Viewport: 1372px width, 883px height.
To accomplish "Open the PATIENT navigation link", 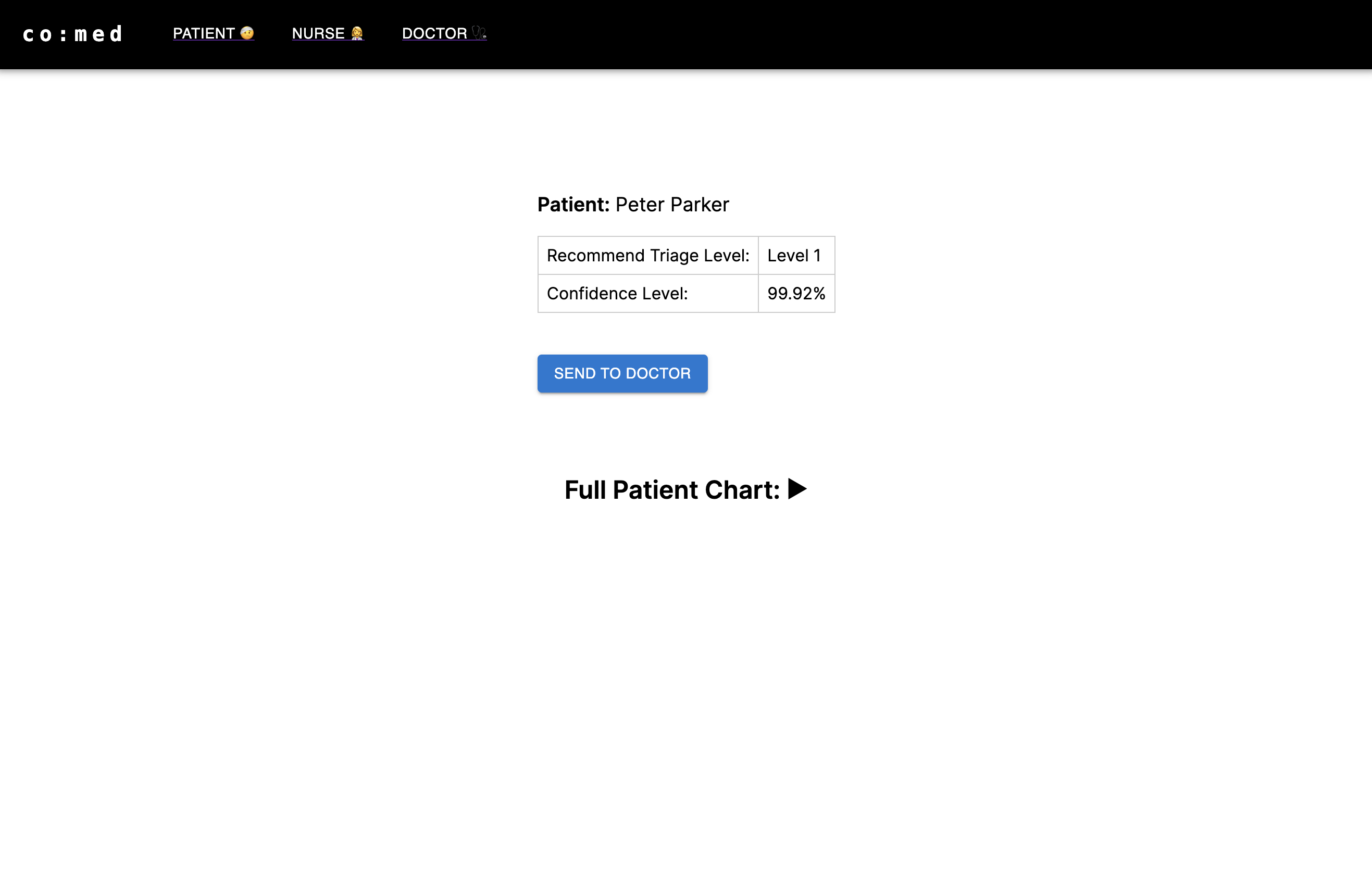I will coord(214,33).
